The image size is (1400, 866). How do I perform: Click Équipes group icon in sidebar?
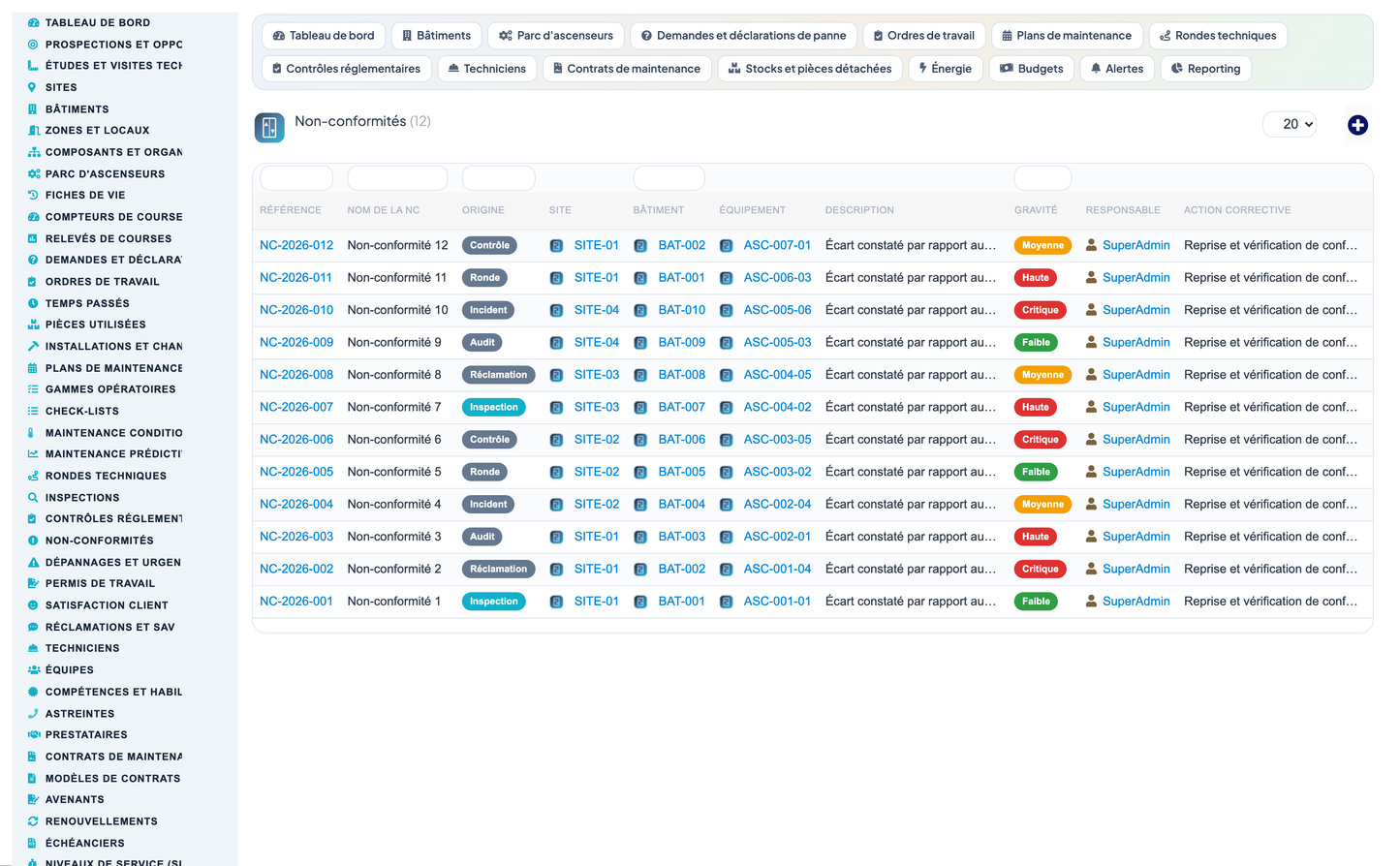click(x=33, y=670)
